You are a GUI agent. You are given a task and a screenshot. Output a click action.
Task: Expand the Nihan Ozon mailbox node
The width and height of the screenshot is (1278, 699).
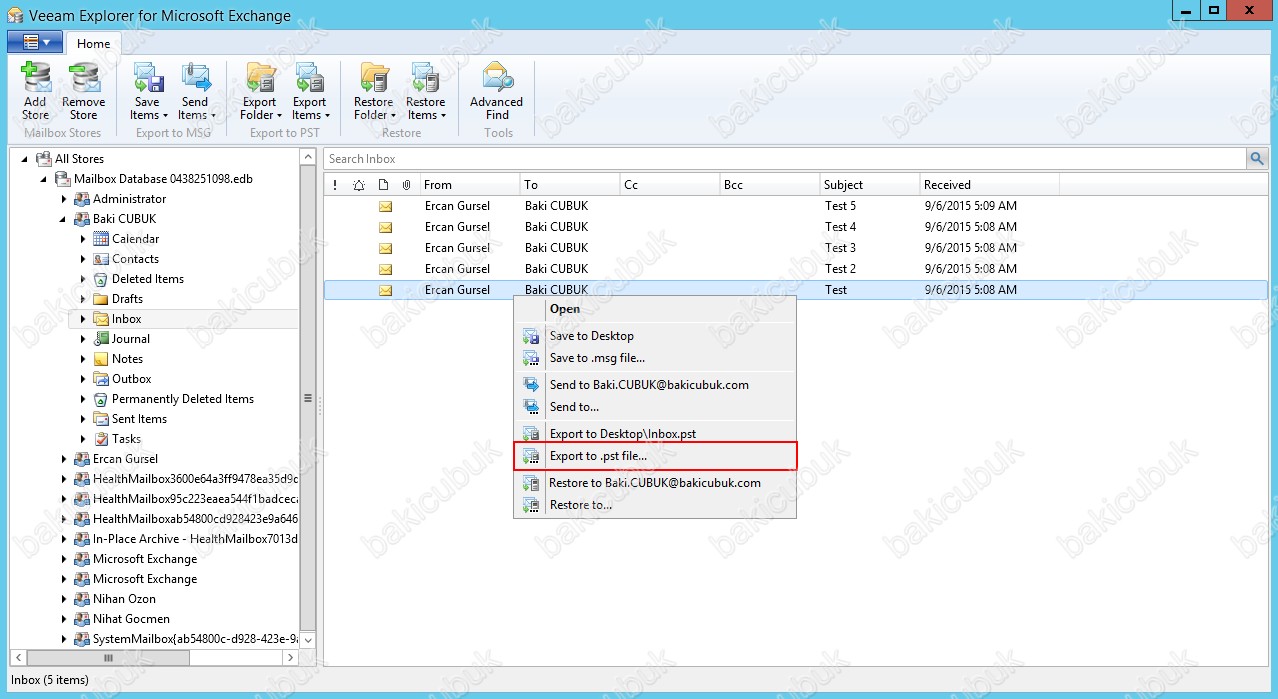tap(64, 599)
